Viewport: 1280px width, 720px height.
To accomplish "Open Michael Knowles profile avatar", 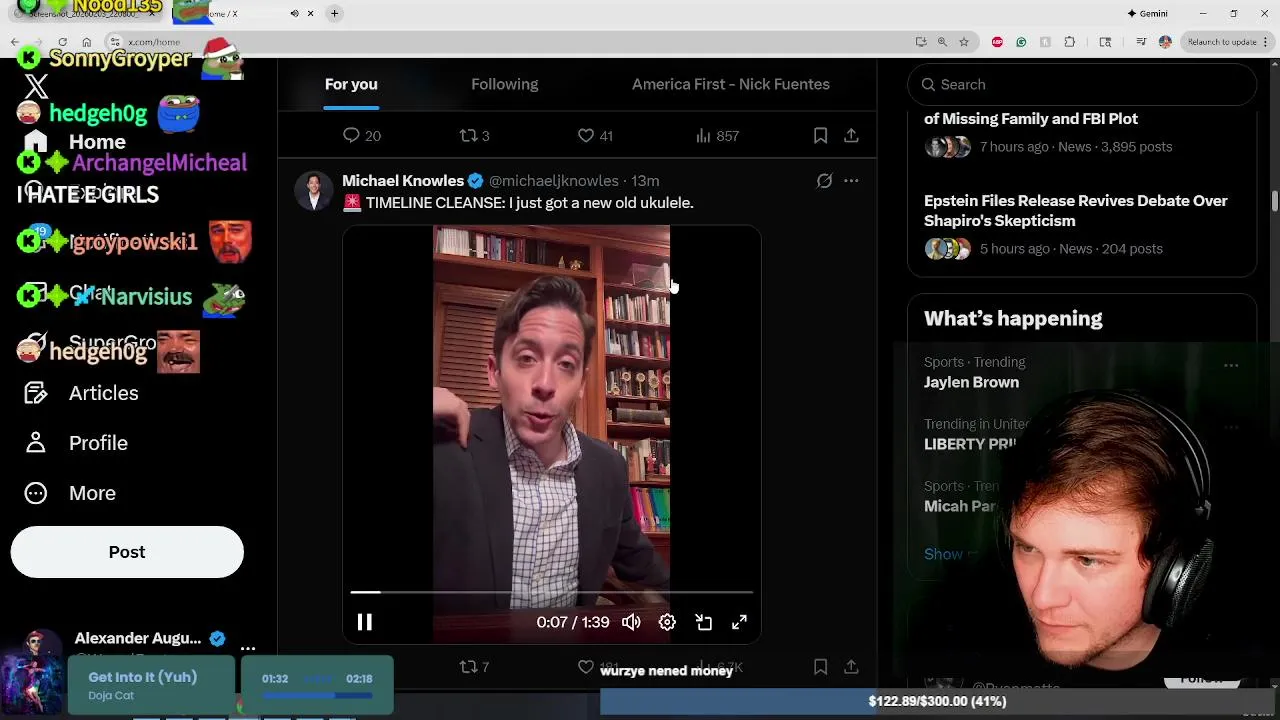I will 314,191.
